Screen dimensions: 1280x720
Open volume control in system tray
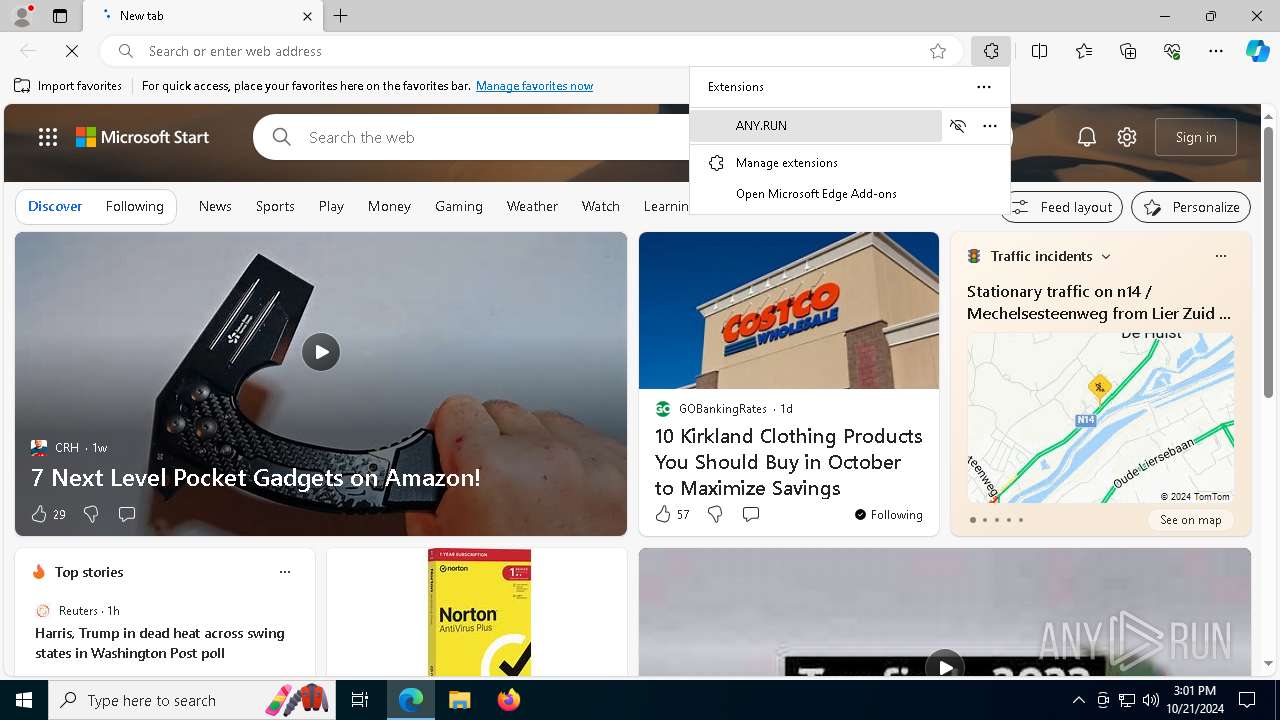click(x=1150, y=700)
